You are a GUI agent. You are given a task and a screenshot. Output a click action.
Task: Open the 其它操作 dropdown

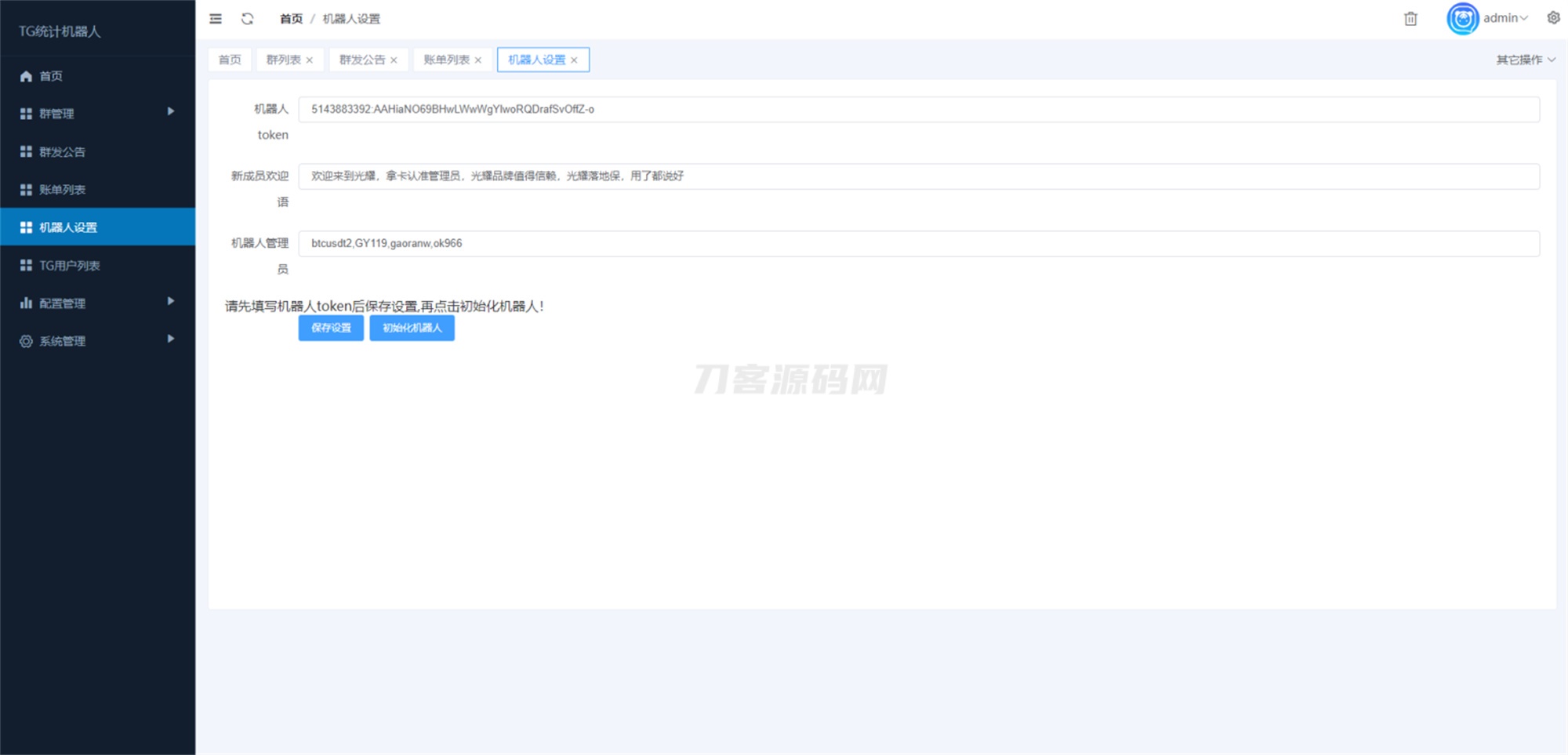pyautogui.click(x=1524, y=59)
